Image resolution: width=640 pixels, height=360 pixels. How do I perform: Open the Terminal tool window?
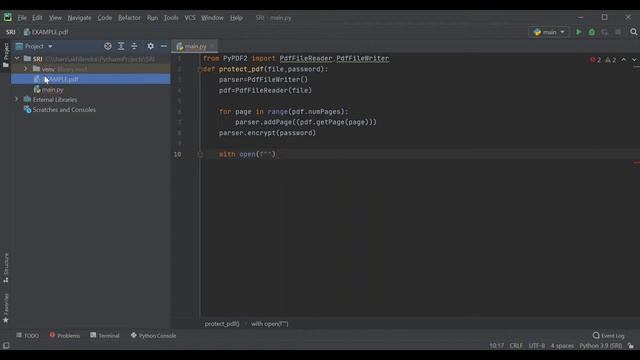105,336
